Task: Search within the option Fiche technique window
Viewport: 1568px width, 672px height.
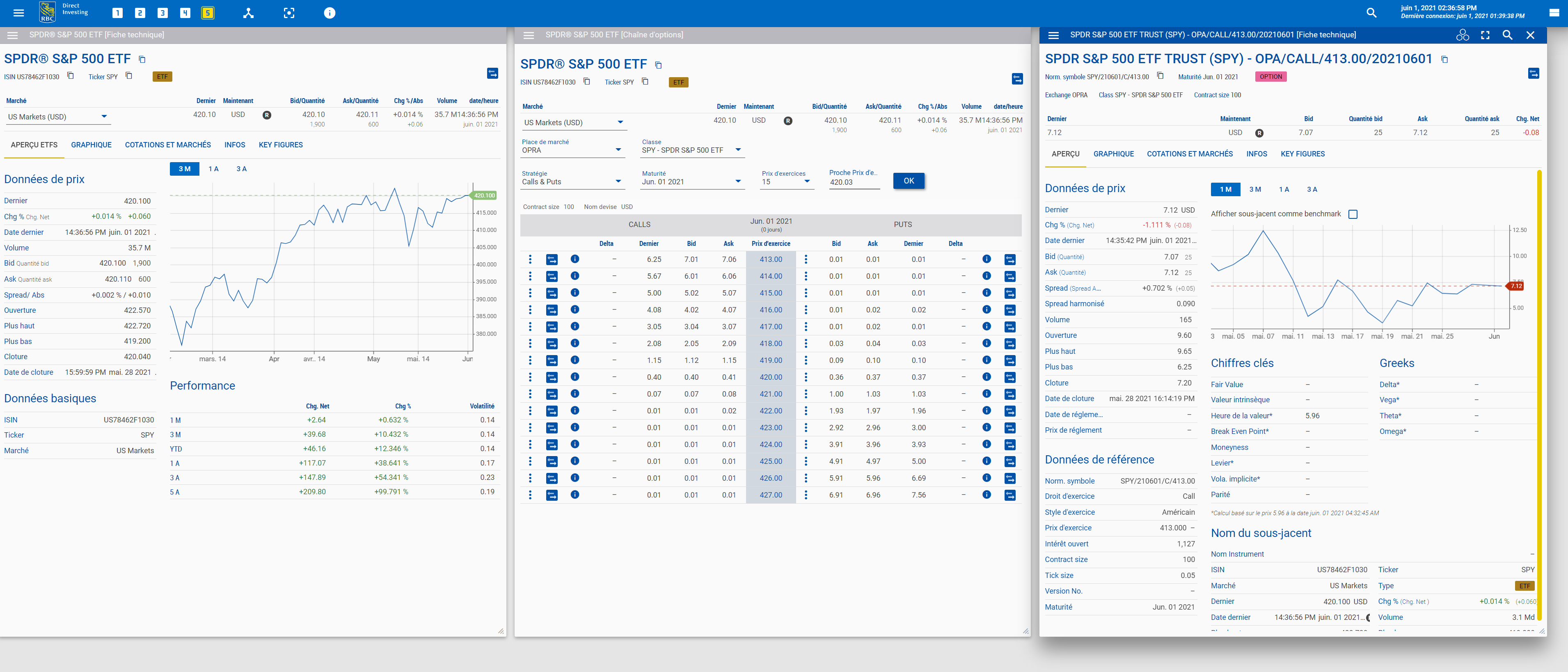Action: click(1507, 35)
